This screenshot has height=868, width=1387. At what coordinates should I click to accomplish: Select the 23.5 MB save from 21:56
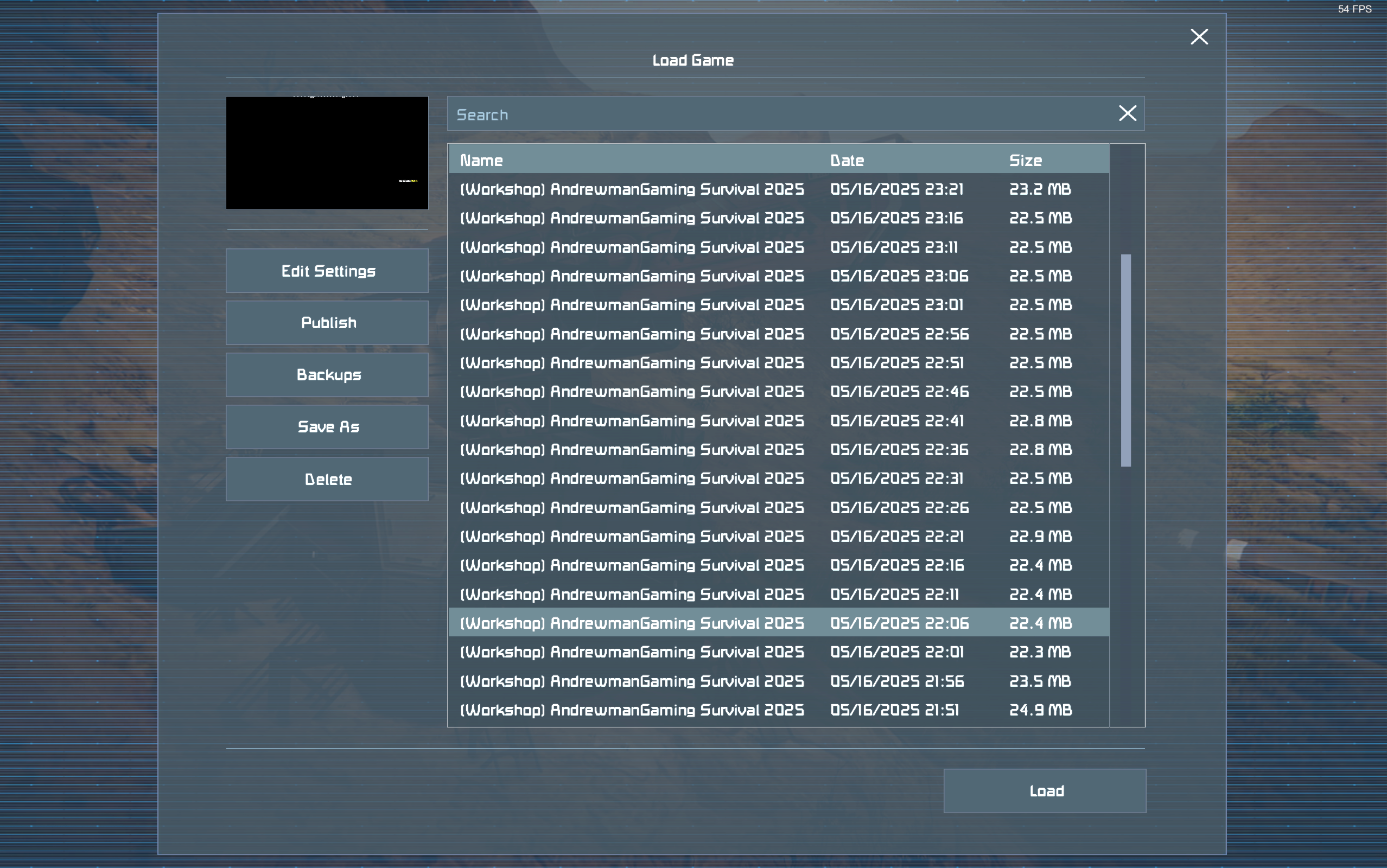click(x=778, y=681)
